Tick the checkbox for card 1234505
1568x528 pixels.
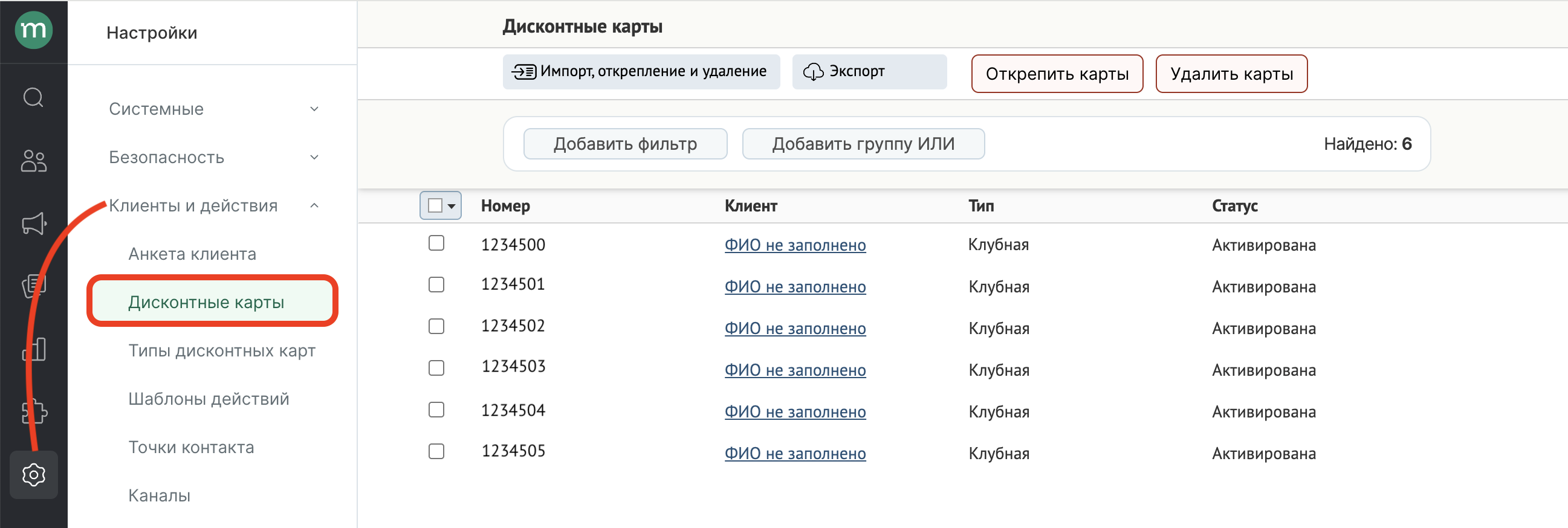point(436,451)
